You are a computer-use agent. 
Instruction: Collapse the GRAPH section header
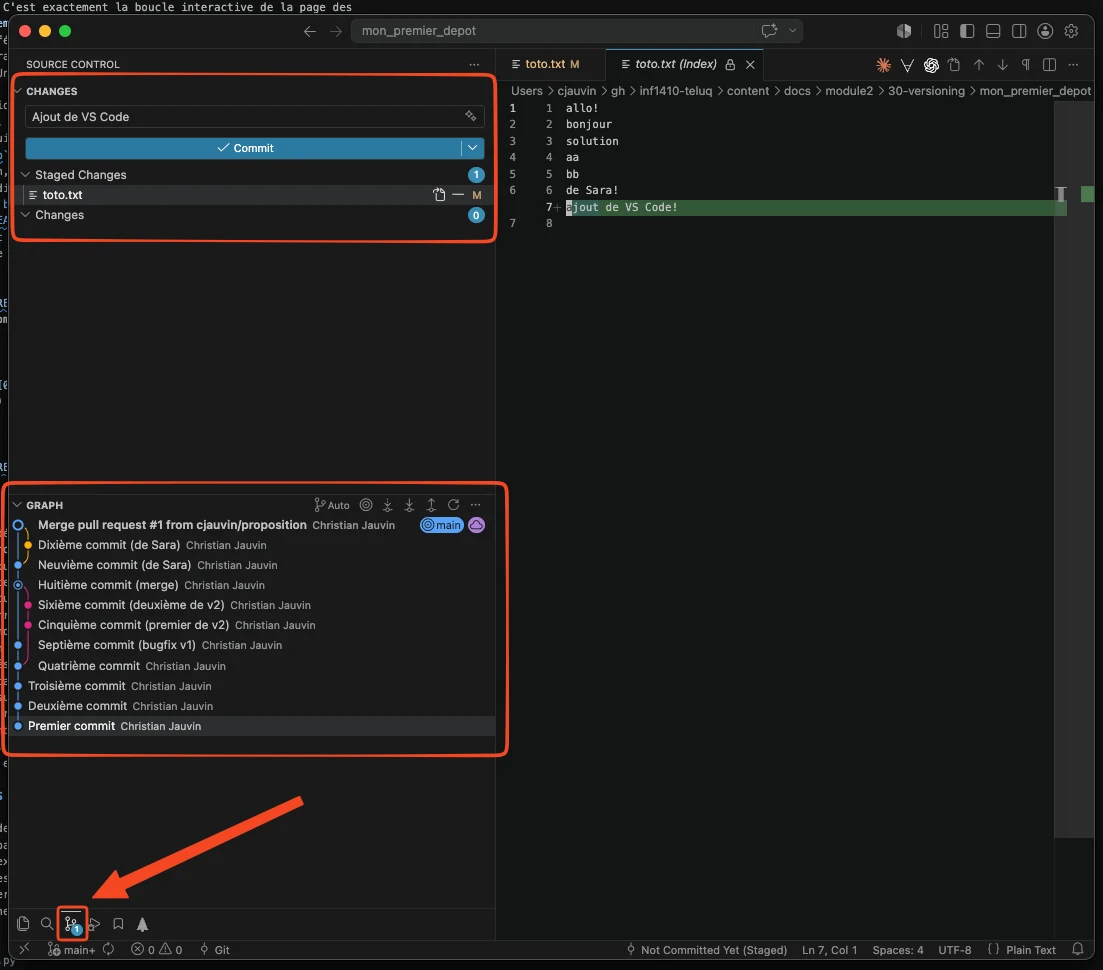click(44, 505)
